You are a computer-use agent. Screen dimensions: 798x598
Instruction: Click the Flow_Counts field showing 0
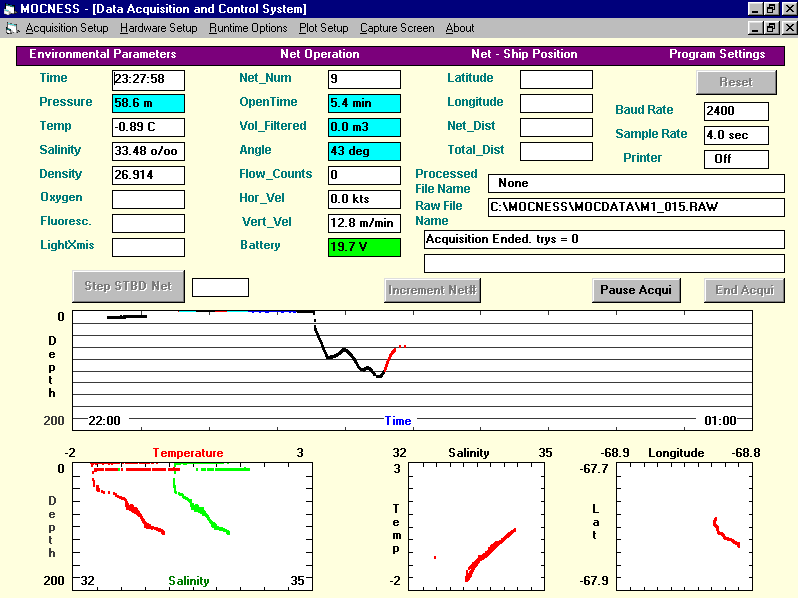coord(364,175)
